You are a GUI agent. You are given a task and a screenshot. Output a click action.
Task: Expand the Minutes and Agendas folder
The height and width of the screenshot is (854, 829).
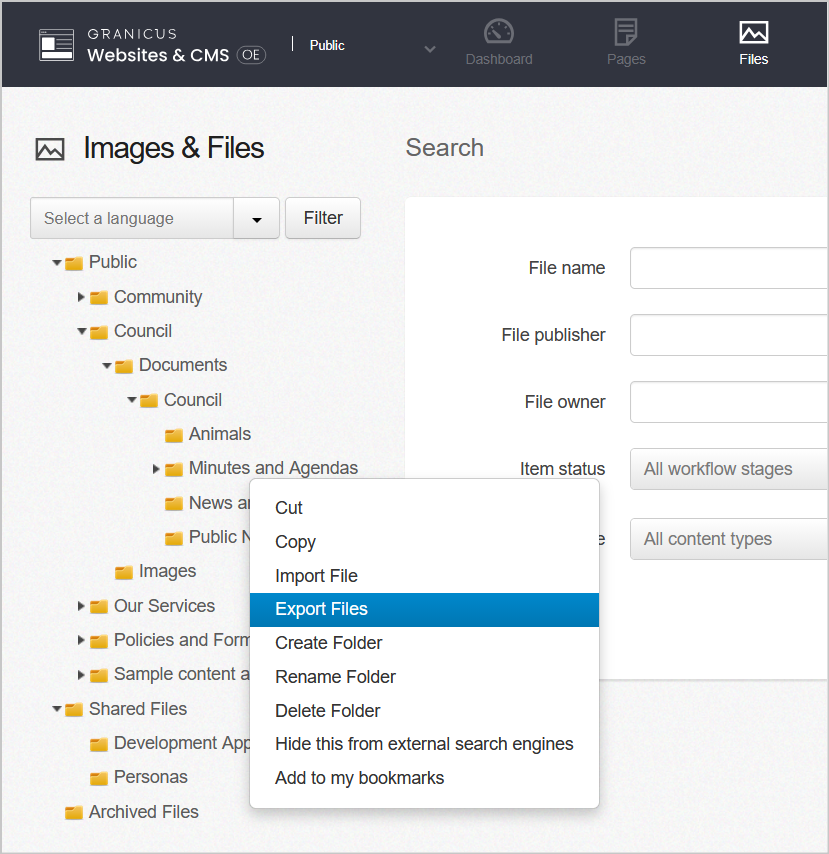[x=156, y=468]
